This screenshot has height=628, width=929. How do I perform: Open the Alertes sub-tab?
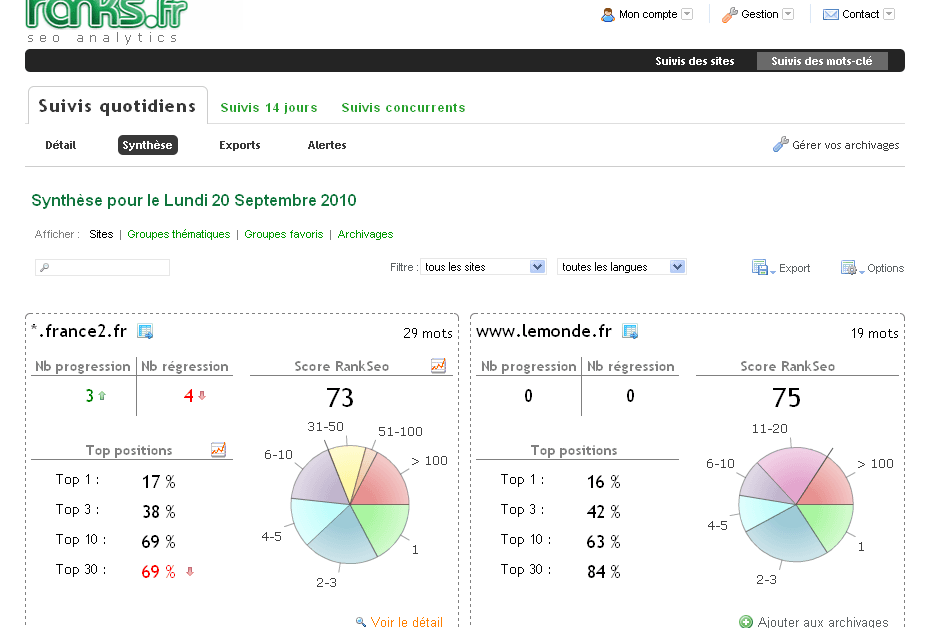click(x=326, y=145)
